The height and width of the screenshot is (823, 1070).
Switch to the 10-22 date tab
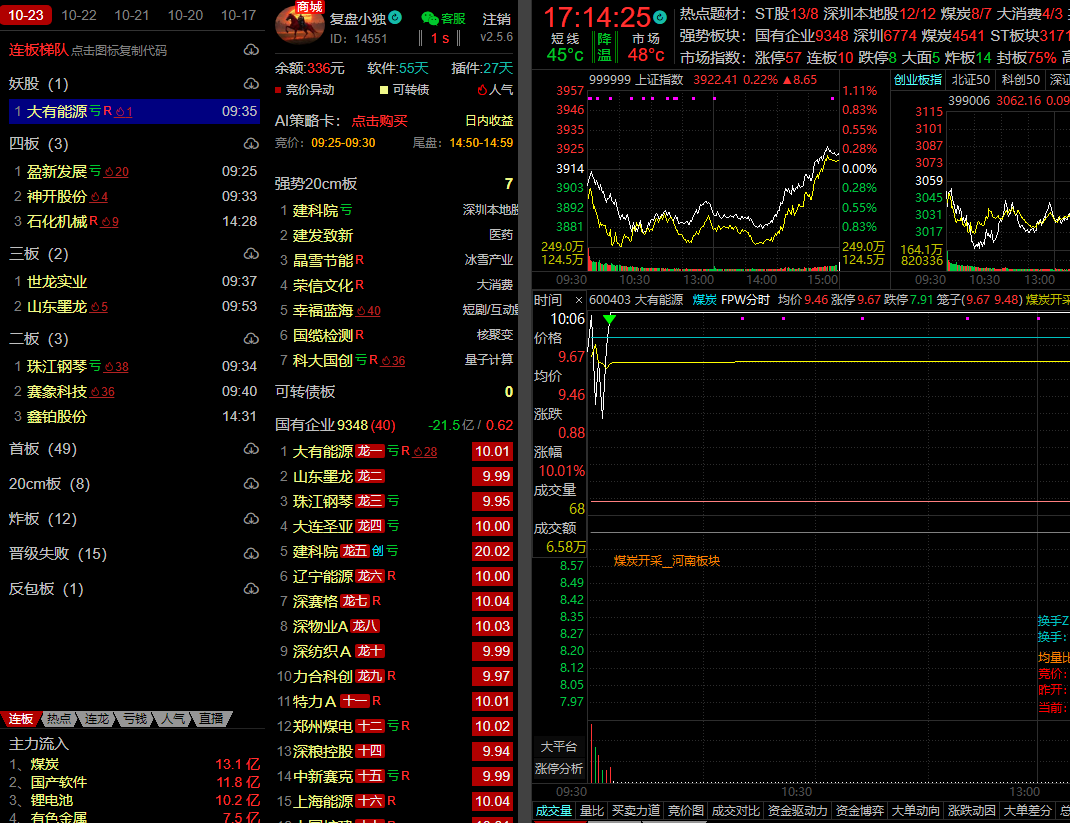78,15
